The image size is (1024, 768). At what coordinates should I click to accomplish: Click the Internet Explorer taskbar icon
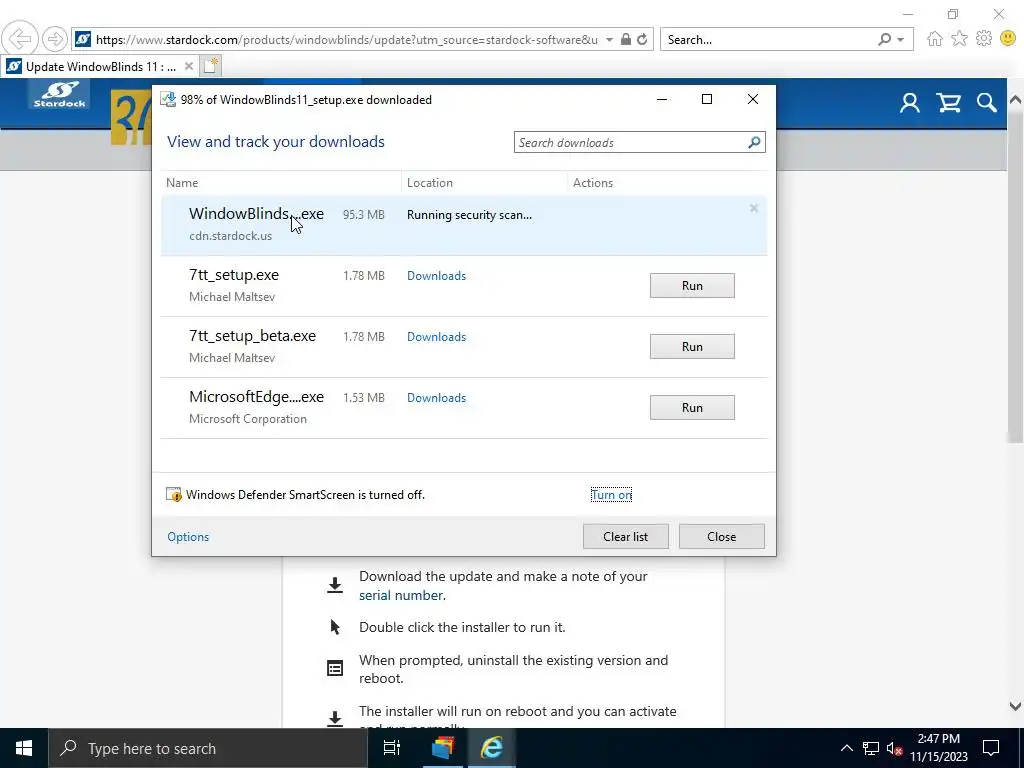pyautogui.click(x=492, y=748)
